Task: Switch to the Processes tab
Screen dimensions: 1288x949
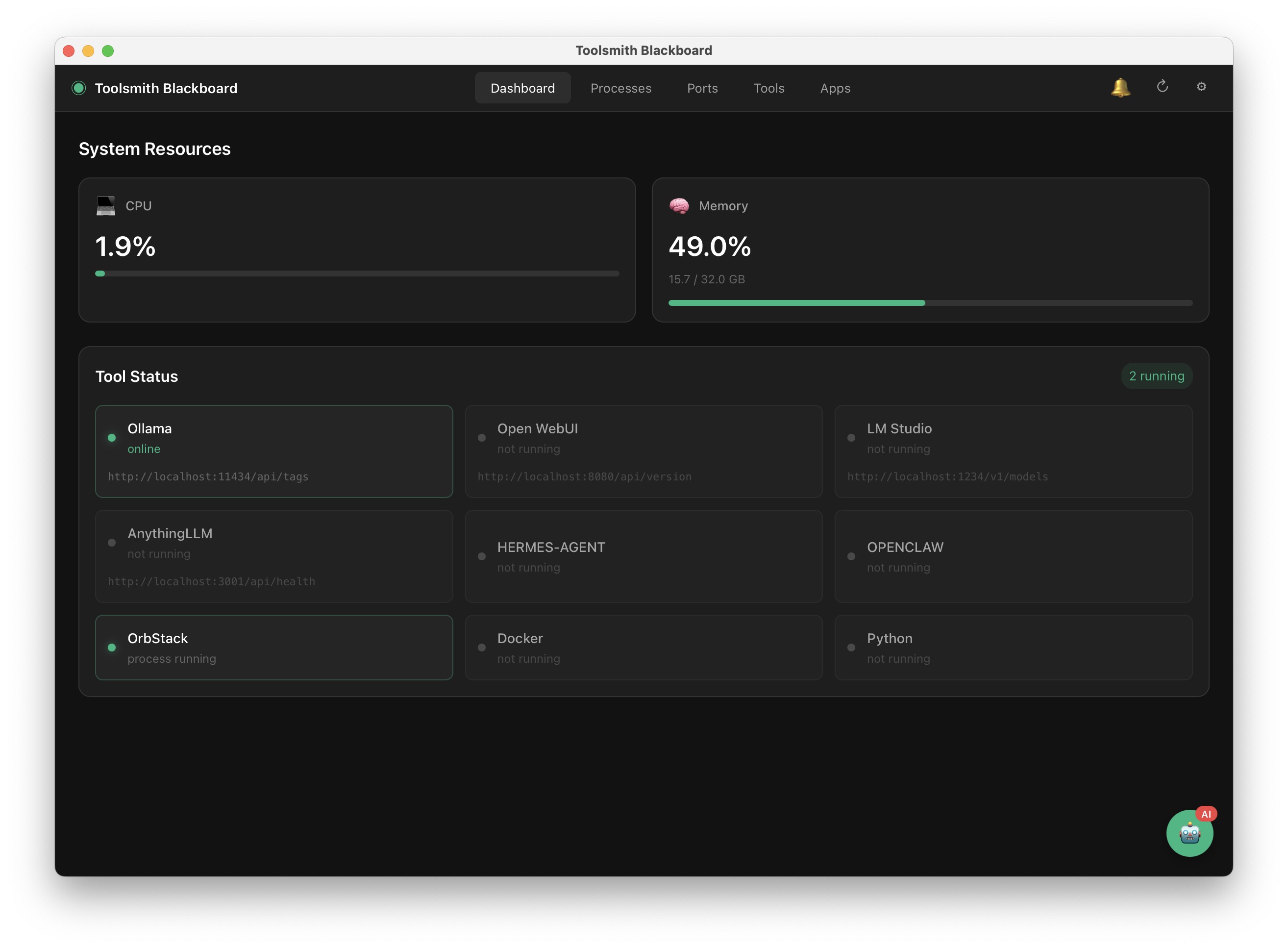Action: tap(621, 88)
